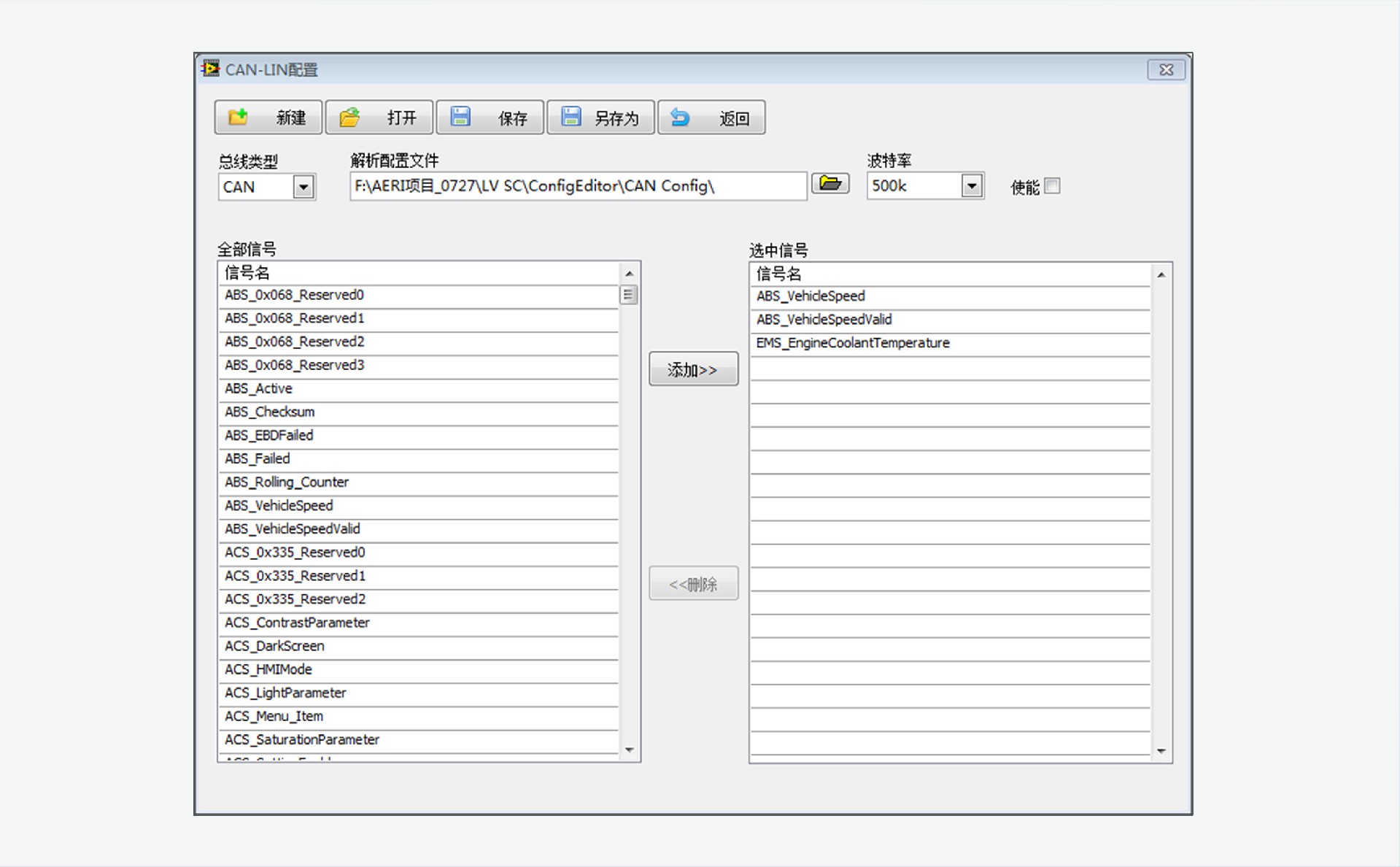Select ABS_Active in the all signals list
1400x867 pixels.
(259, 389)
